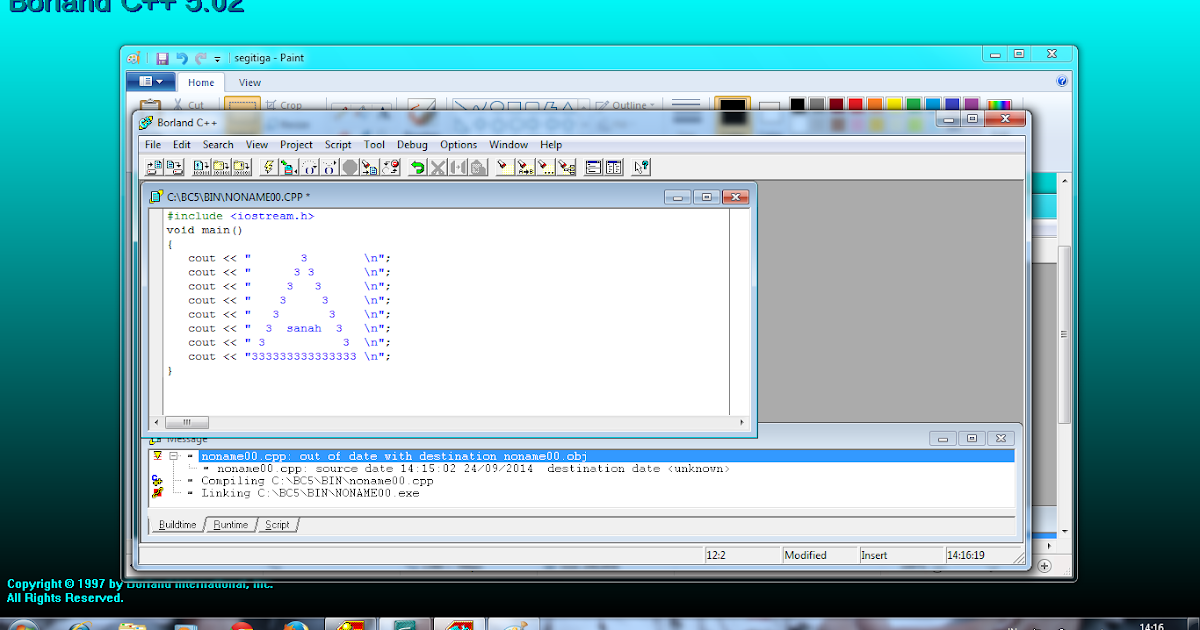Click the green Undo arrow in Borland toolbar
The width and height of the screenshot is (1200, 630).
click(x=417, y=167)
